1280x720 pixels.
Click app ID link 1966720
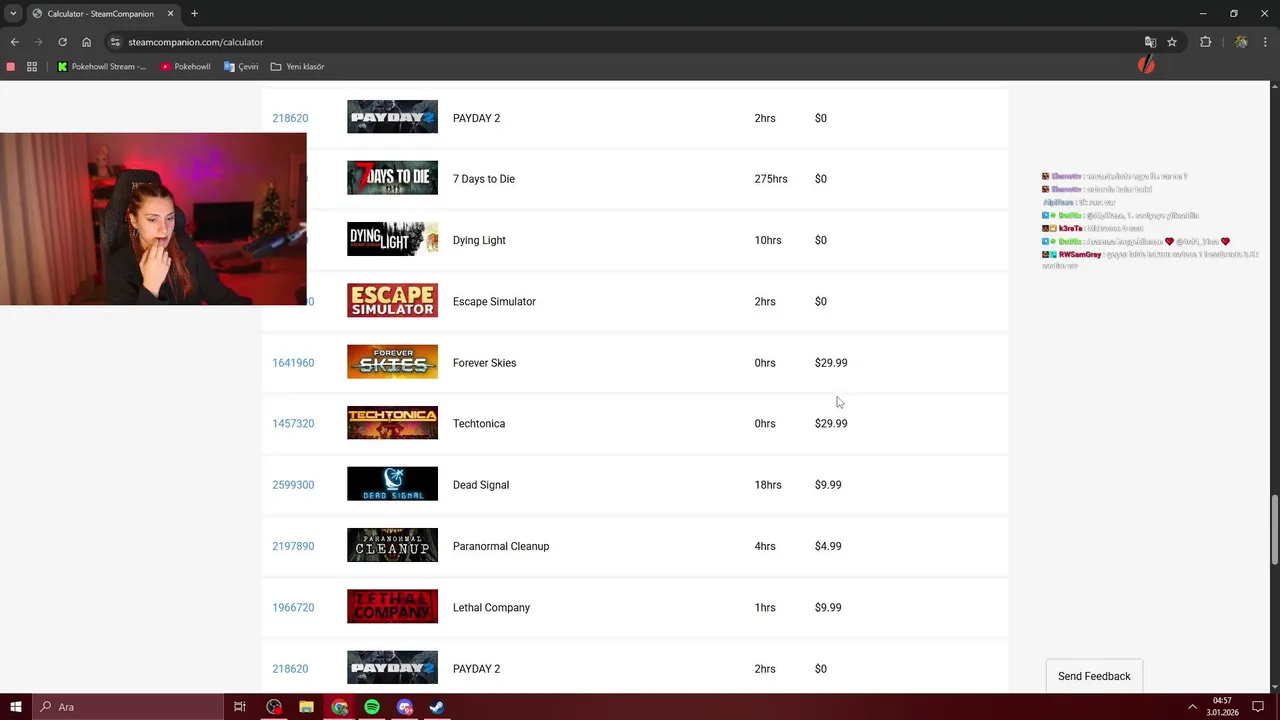(x=293, y=608)
